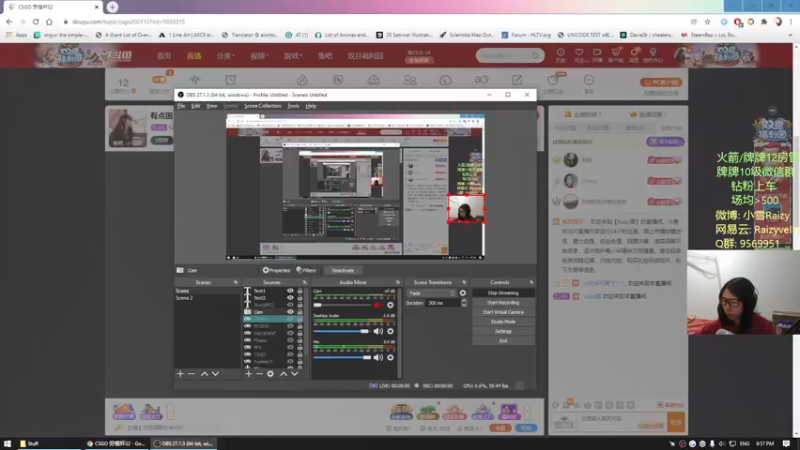Open OBS Help menu
Image resolution: width=800 pixels, height=450 pixels.
[x=311, y=106]
